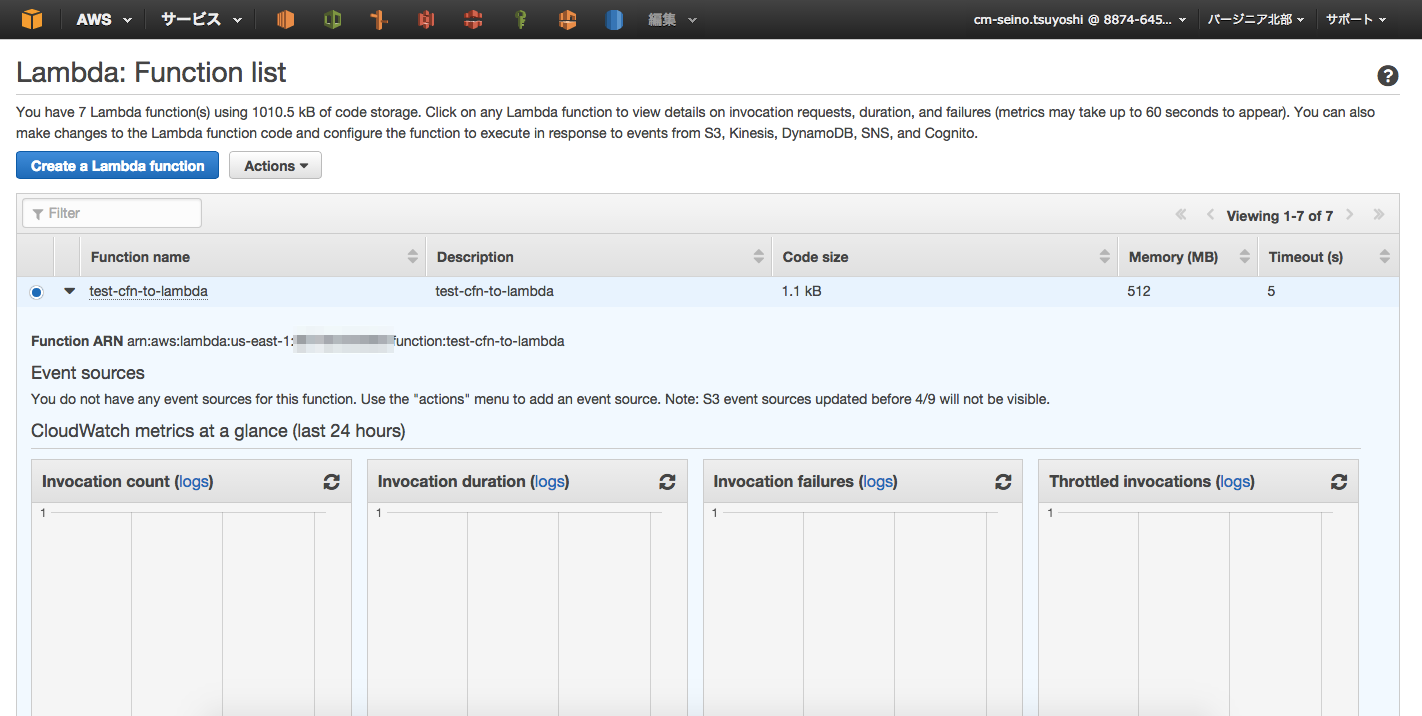Open the help question mark icon
The height and width of the screenshot is (716, 1422).
(x=1387, y=75)
